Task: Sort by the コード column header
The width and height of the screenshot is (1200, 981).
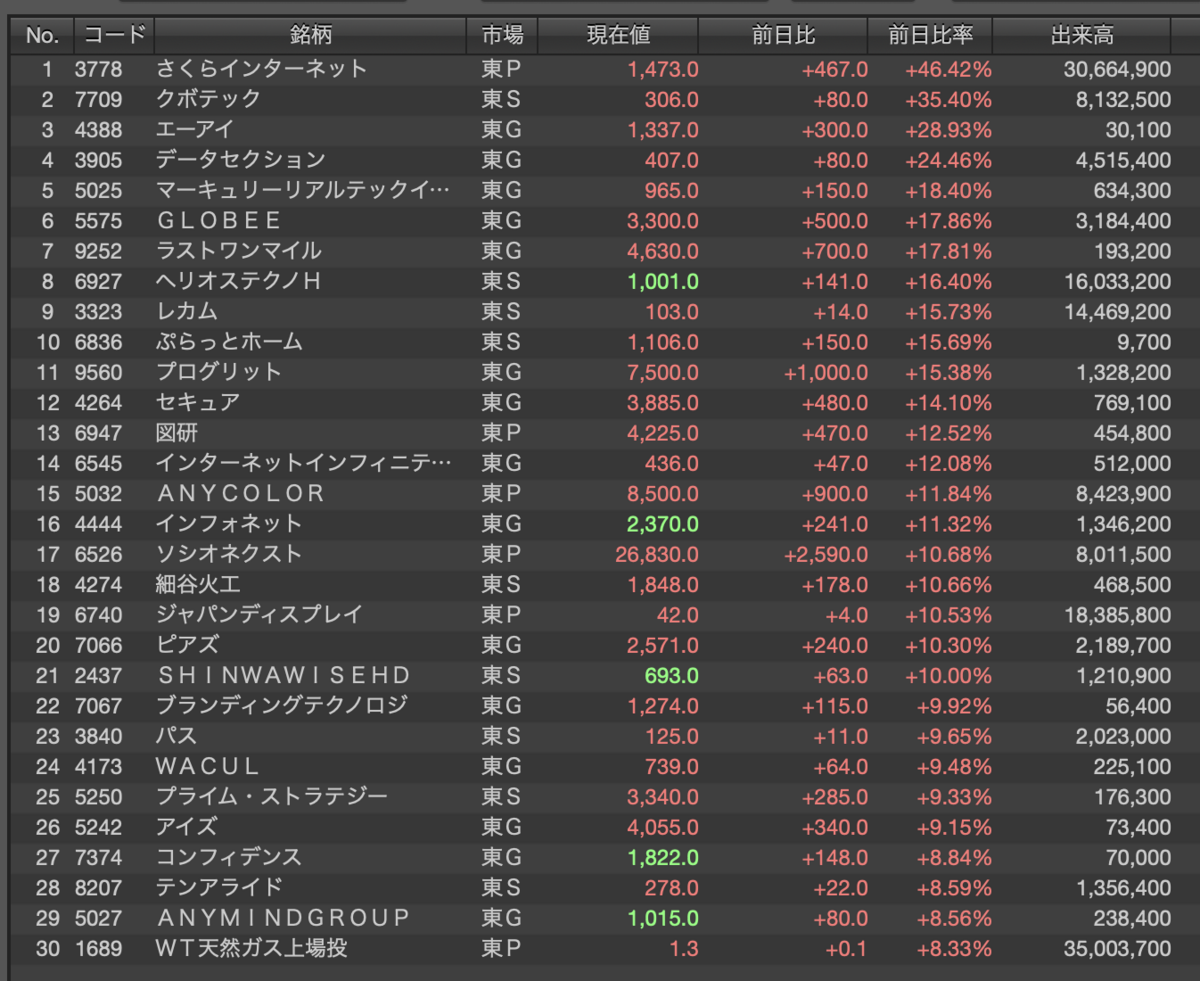Action: 114,36
